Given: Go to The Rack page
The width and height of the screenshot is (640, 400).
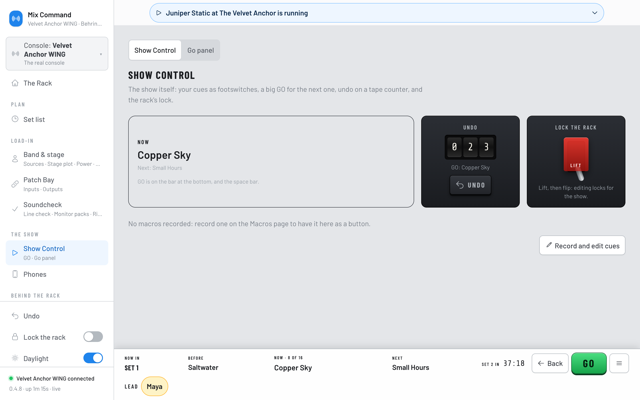Looking at the screenshot, I should [57, 83].
